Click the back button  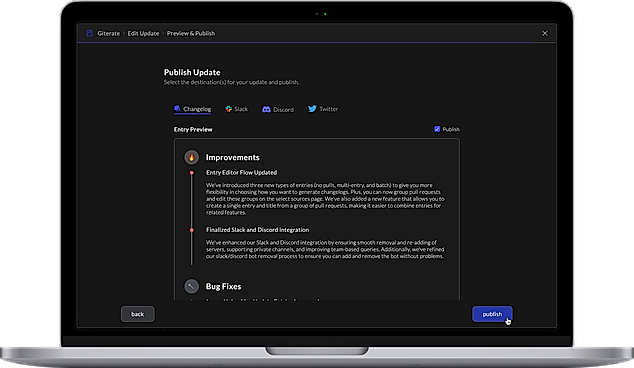[137, 314]
